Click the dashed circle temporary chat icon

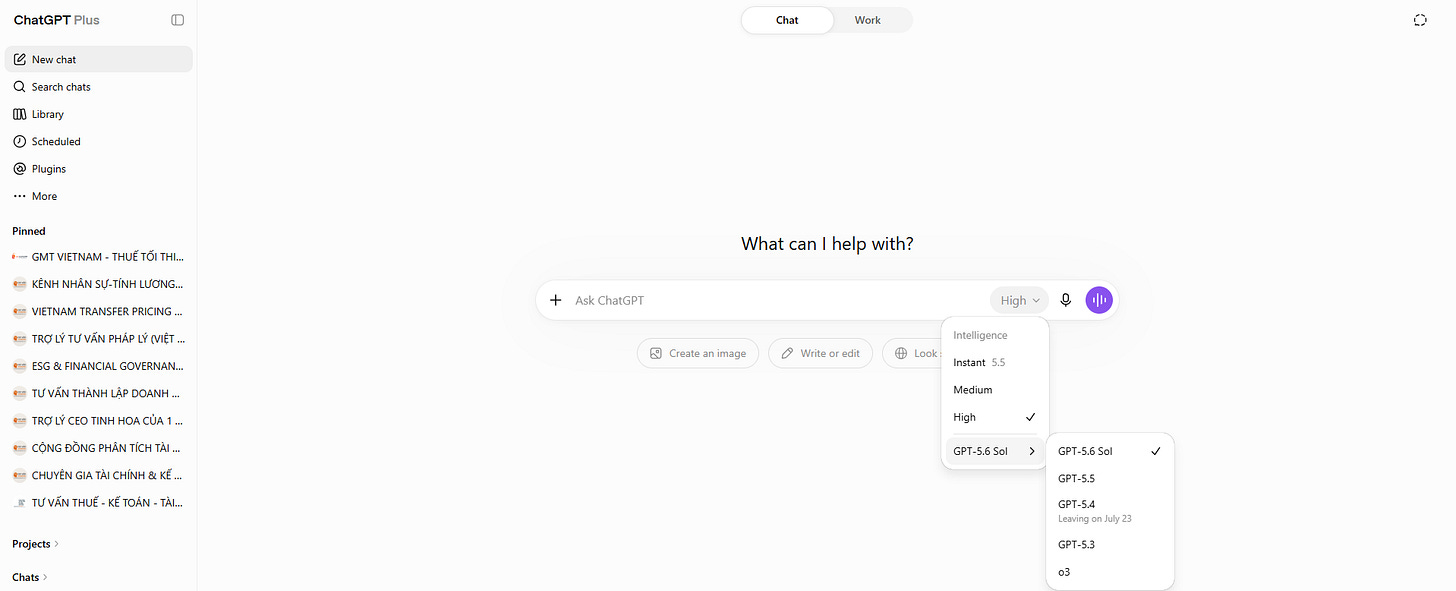[1420, 20]
